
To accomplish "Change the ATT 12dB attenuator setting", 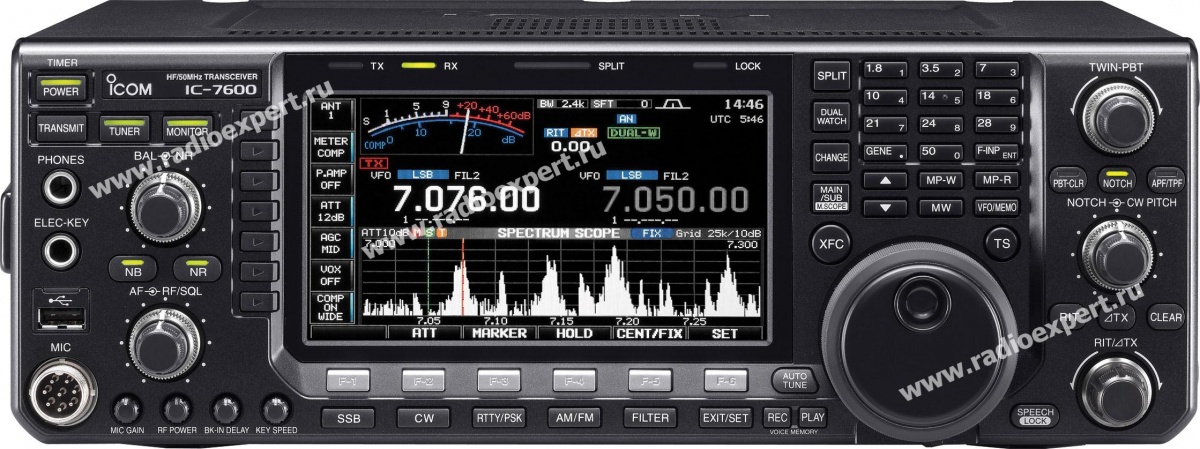I will coord(331,211).
